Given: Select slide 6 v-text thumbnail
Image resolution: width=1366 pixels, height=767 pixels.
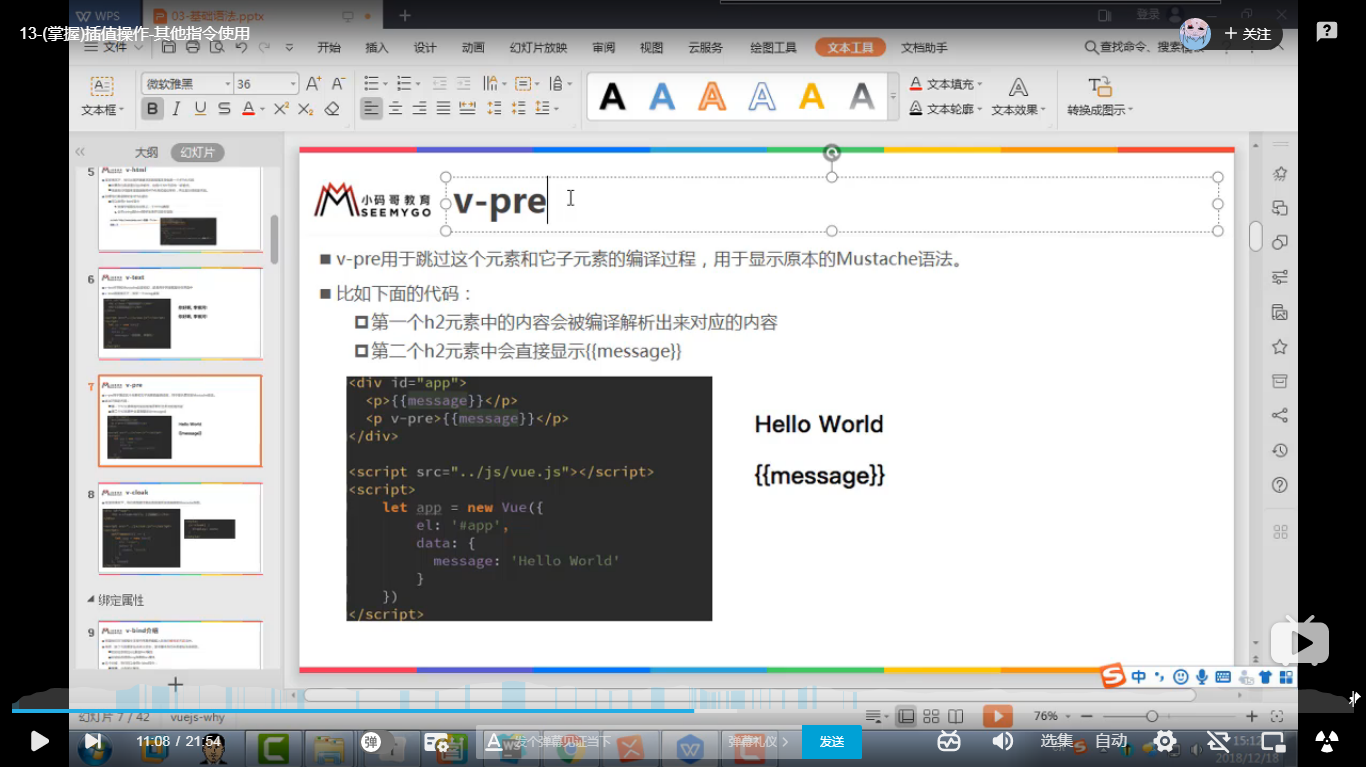Looking at the screenshot, I should [180, 313].
